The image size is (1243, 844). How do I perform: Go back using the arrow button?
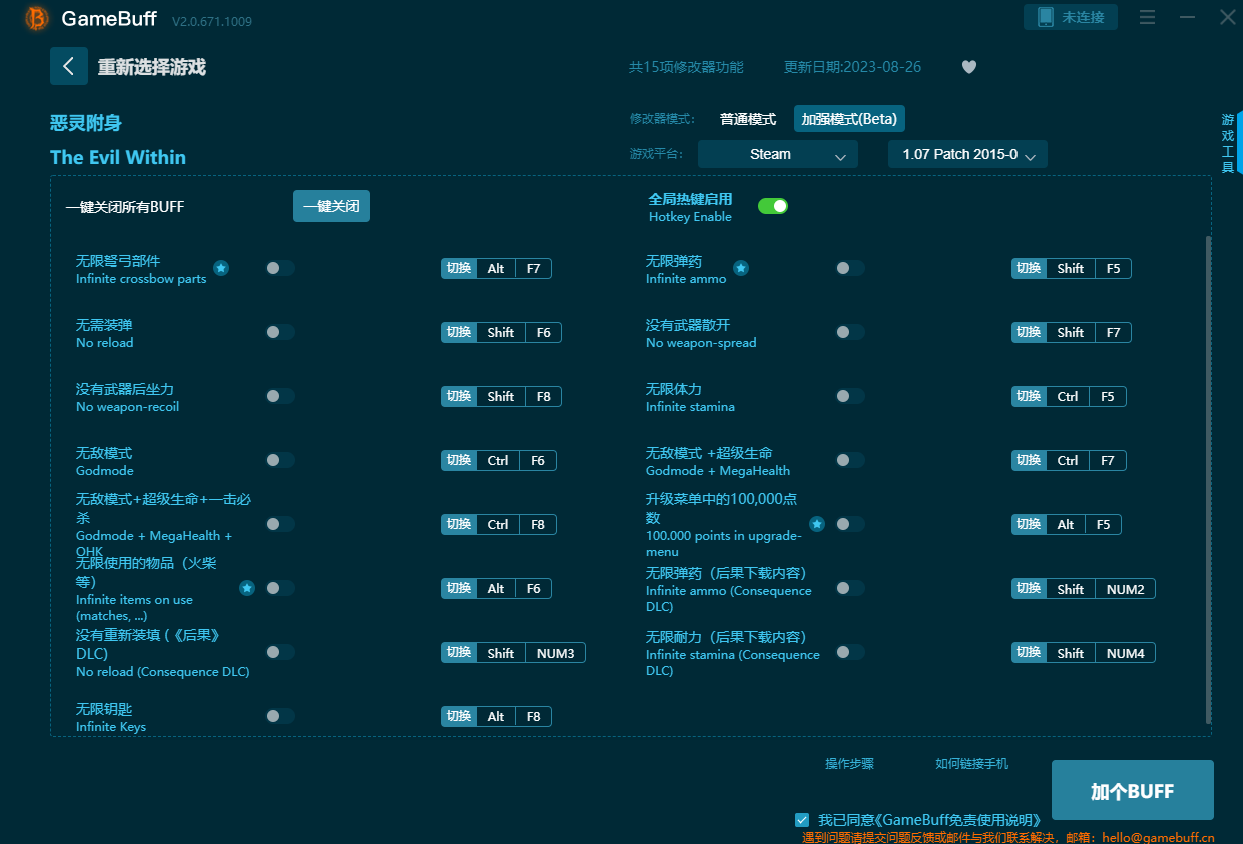coord(69,66)
